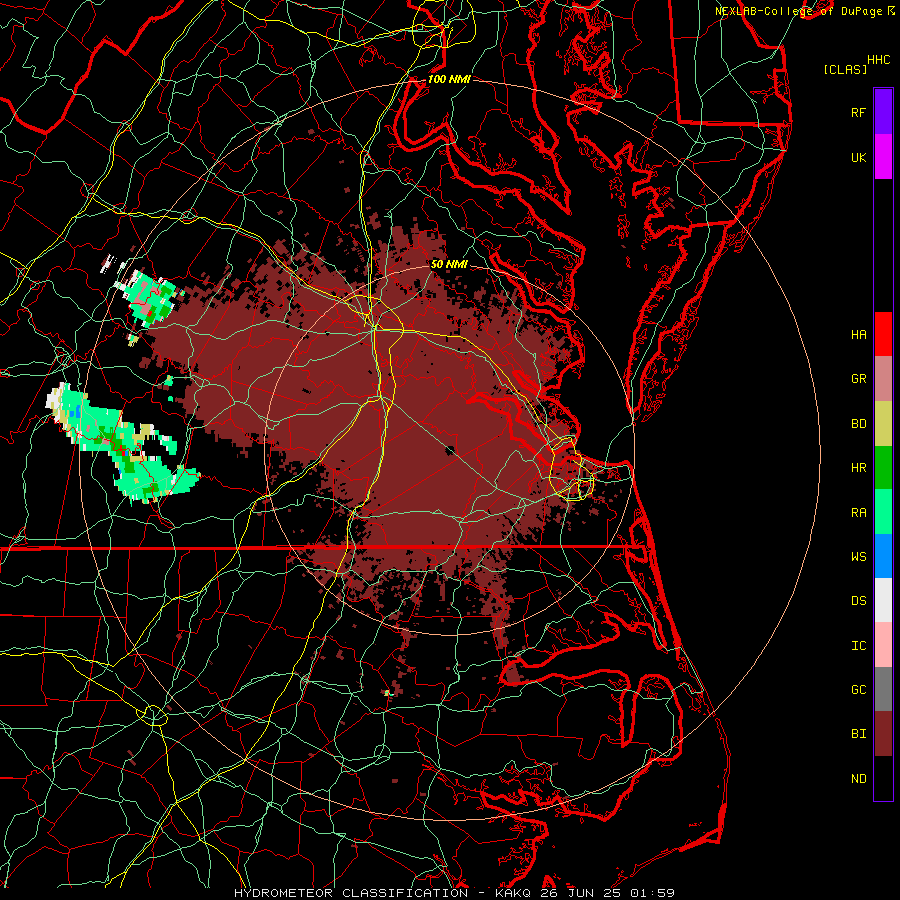Click the UK legend label
The height and width of the screenshot is (900, 900).
[x=859, y=157]
